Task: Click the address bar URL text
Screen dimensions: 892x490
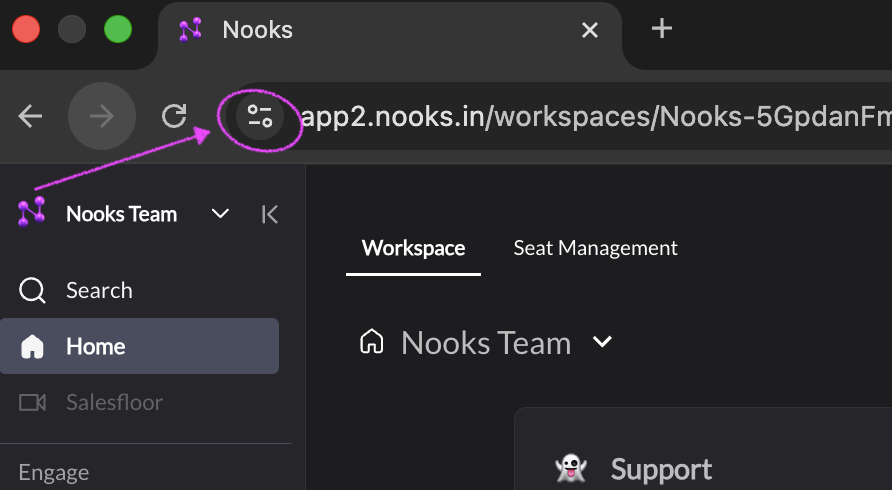Action: (x=596, y=117)
